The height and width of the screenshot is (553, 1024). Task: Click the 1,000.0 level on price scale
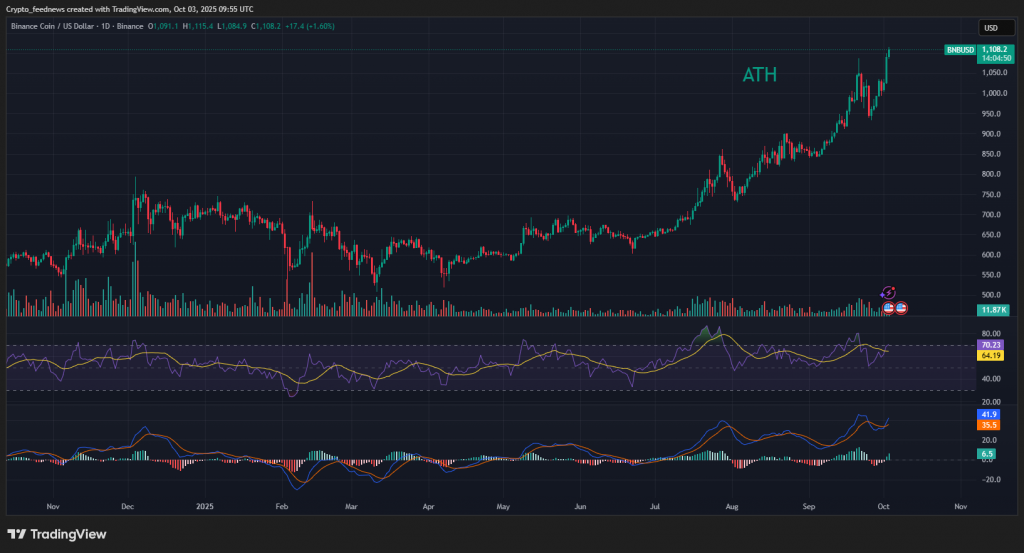pyautogui.click(x=992, y=93)
